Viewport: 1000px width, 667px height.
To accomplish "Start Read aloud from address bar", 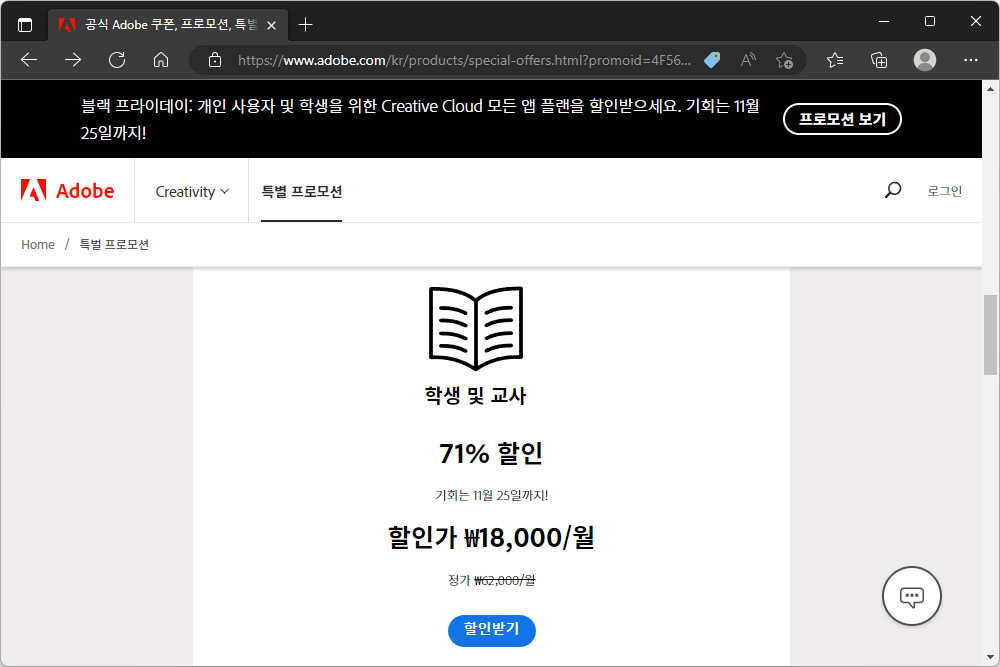I will click(x=748, y=60).
